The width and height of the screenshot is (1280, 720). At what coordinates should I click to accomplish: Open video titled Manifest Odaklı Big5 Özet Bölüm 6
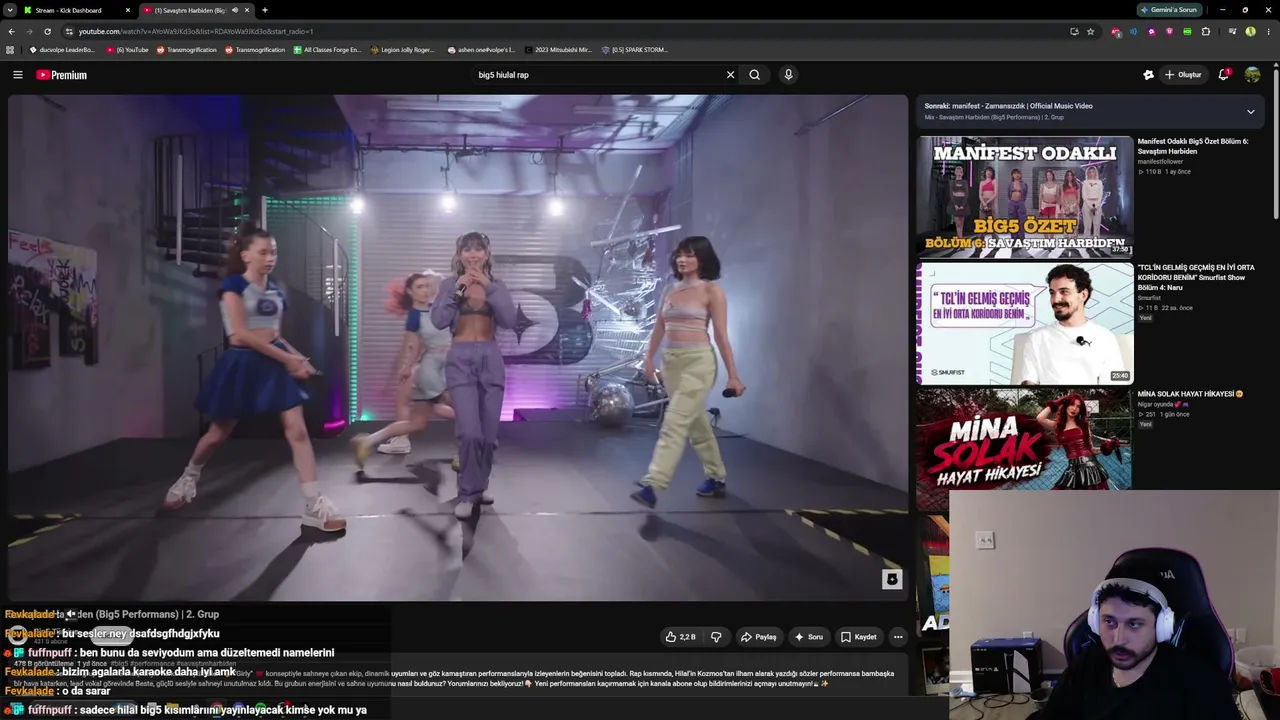(x=1193, y=146)
